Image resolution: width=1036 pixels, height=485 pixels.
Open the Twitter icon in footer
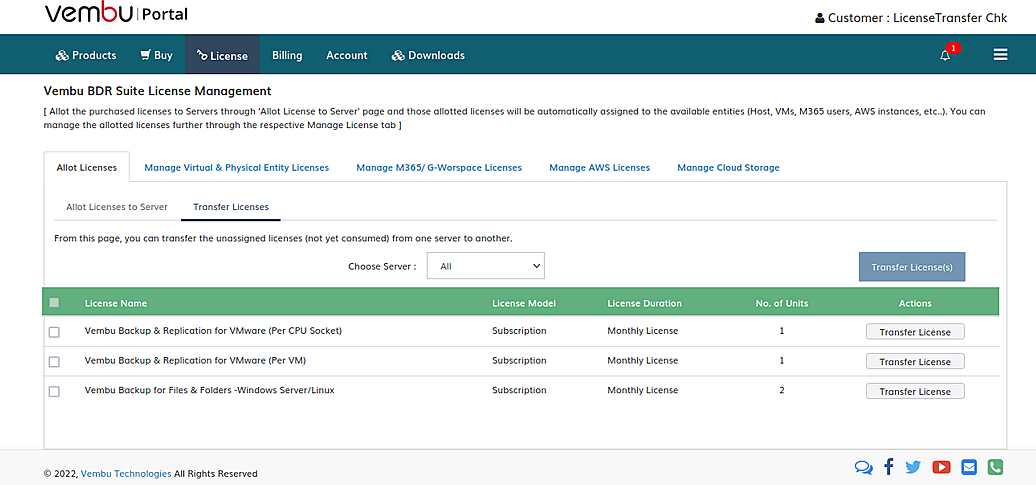(x=913, y=467)
